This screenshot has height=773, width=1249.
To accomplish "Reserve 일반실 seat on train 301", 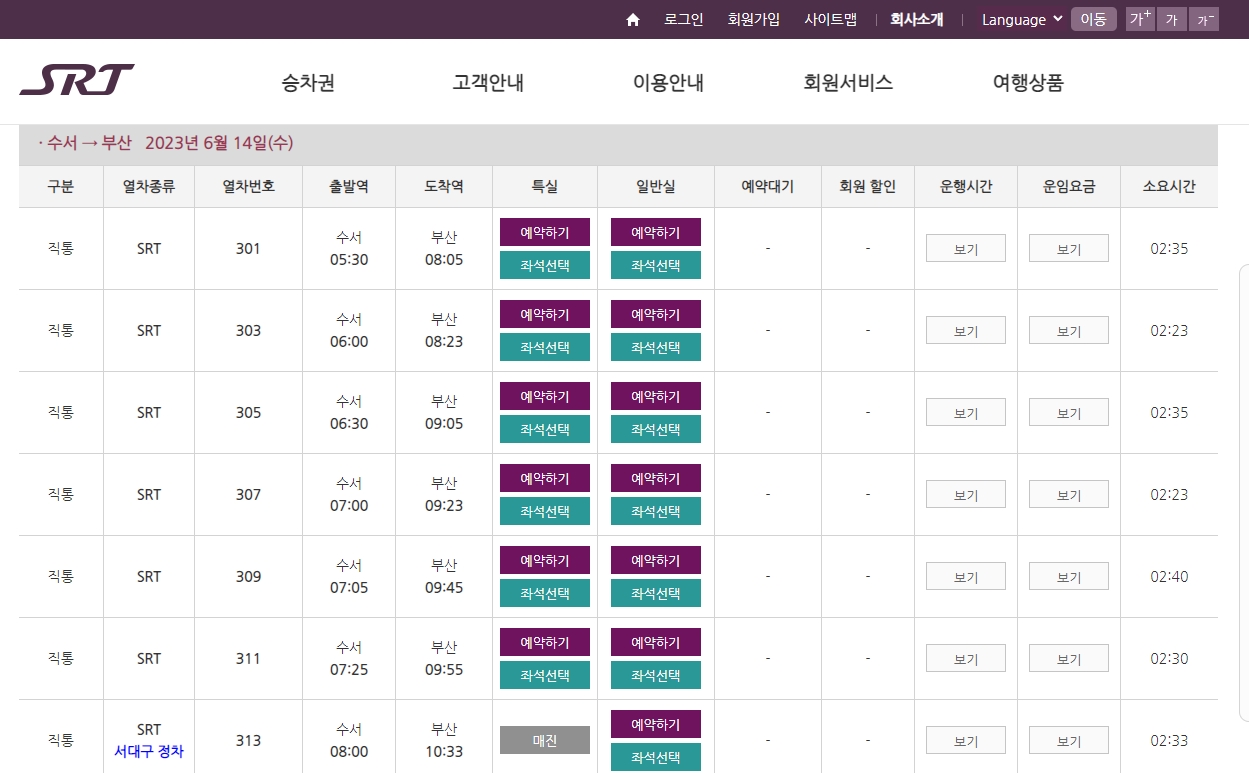I will [x=656, y=232].
